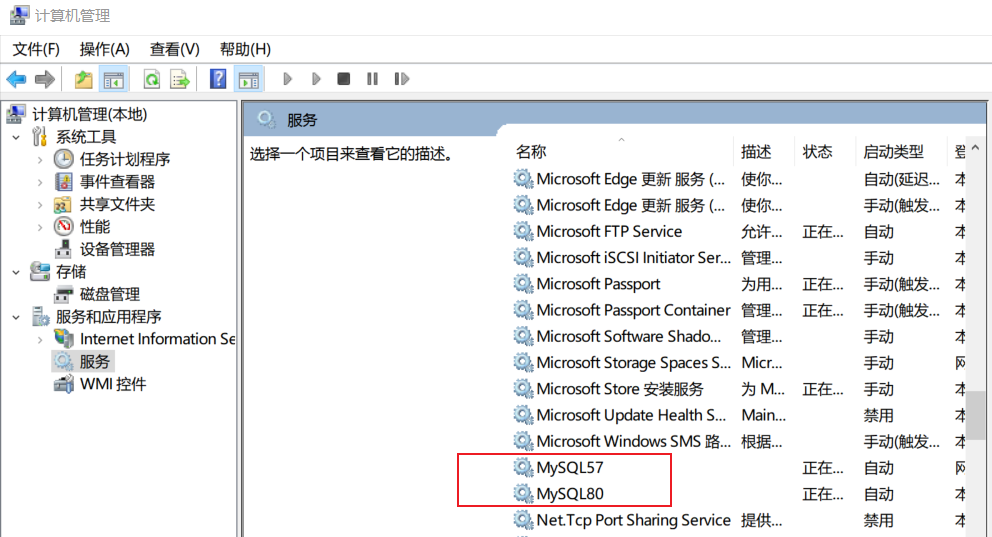Select Microsoft Windows SMS 路由器 row

coord(633,441)
